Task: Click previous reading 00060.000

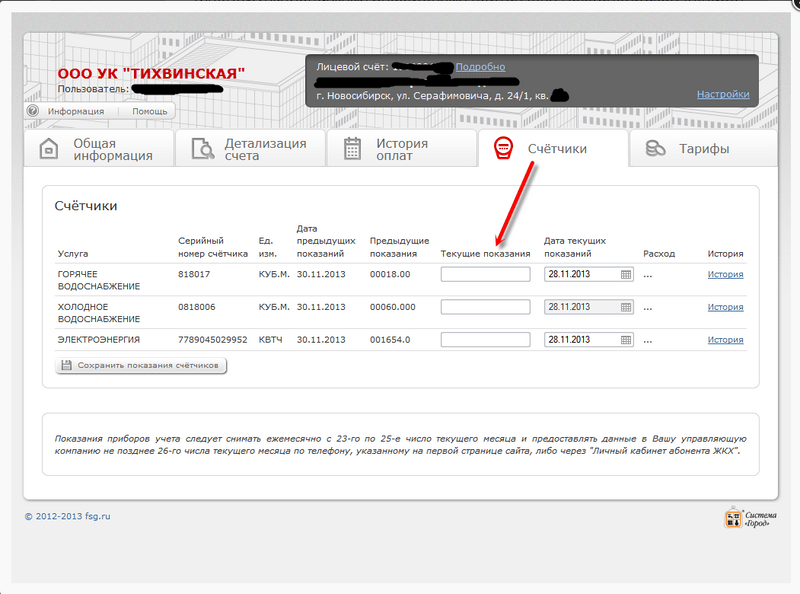Action: point(392,307)
